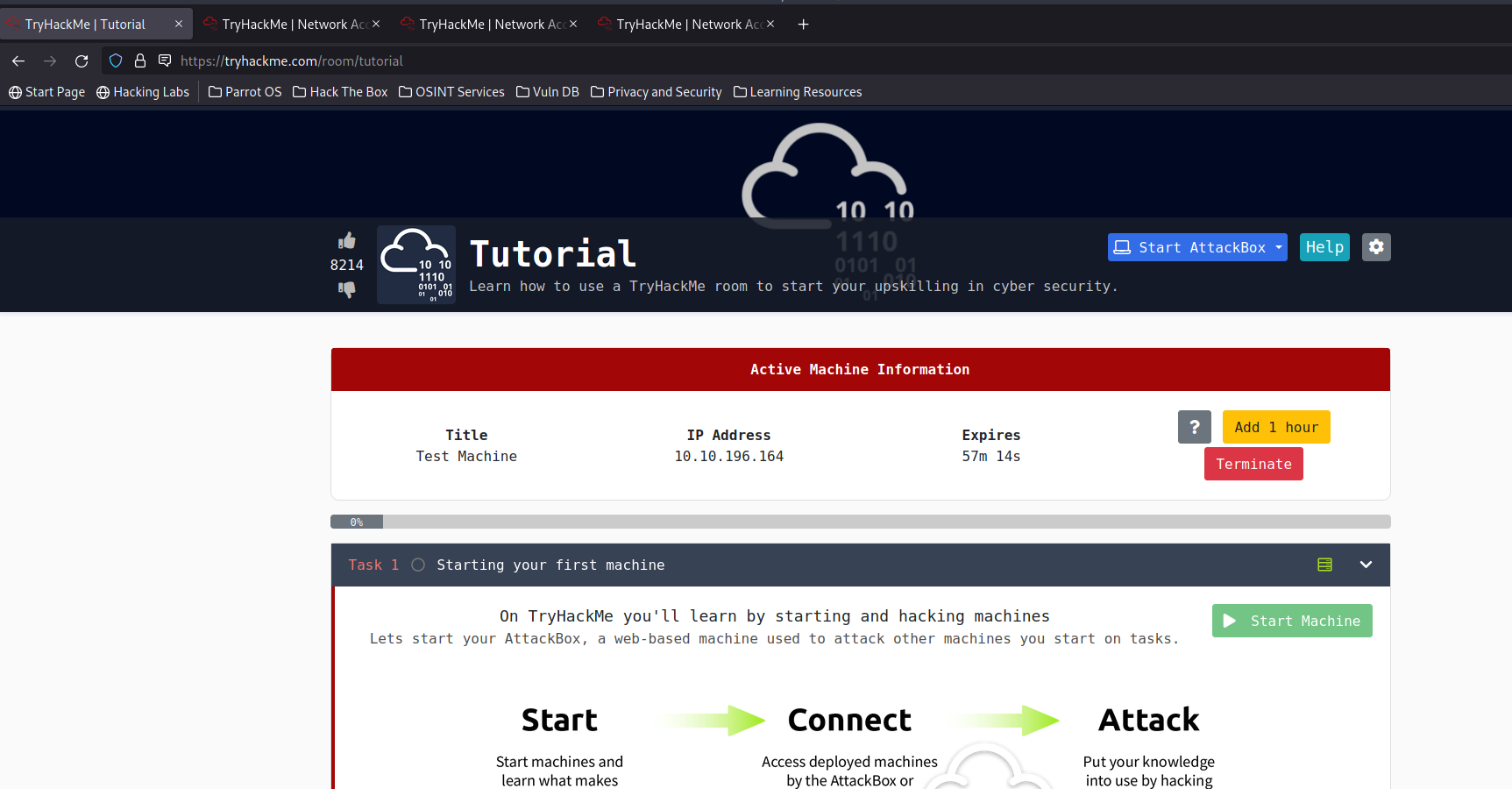Open the Learning Resources bookmarks folder
Viewport: 1512px width, 789px height.
tap(798, 92)
